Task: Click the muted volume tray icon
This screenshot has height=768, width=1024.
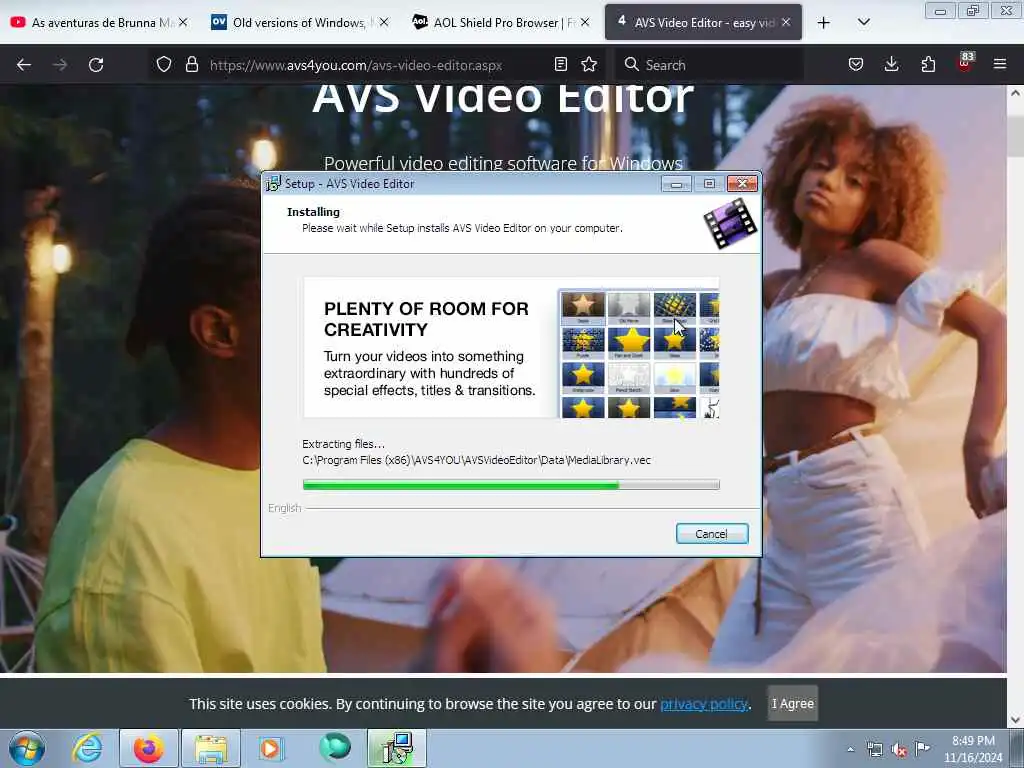Action: tap(899, 750)
